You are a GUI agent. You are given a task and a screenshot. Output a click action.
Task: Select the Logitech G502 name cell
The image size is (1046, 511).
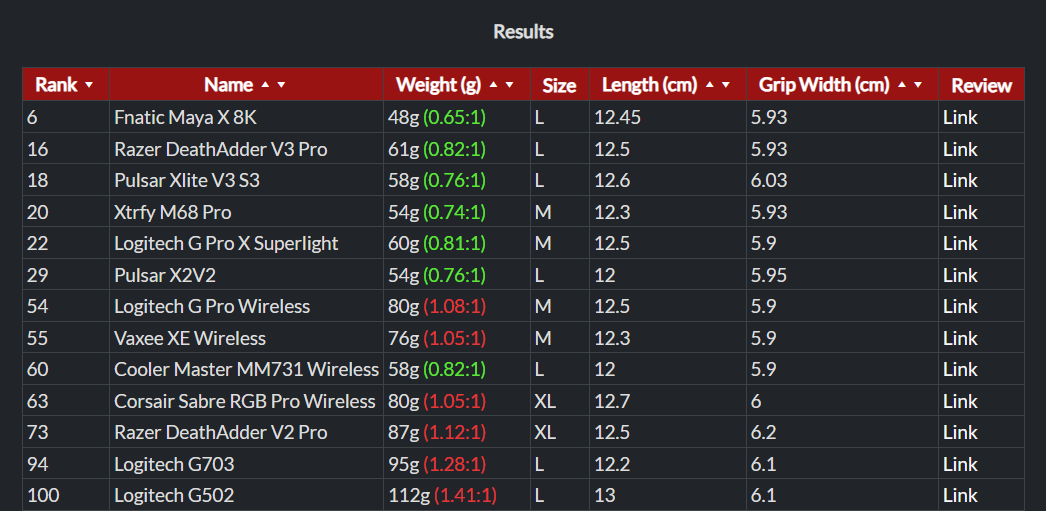coord(246,495)
